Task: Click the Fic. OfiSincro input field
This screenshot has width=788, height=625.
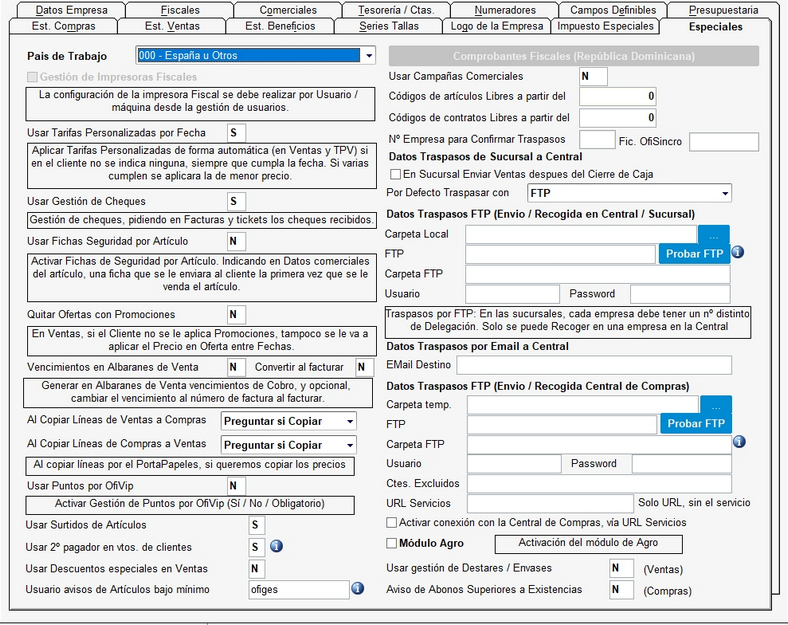Action: click(724, 142)
